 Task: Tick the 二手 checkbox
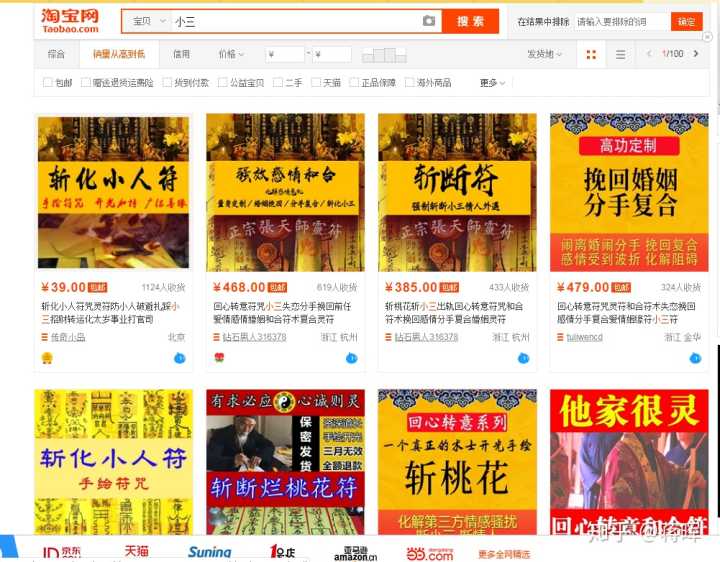coord(277,82)
